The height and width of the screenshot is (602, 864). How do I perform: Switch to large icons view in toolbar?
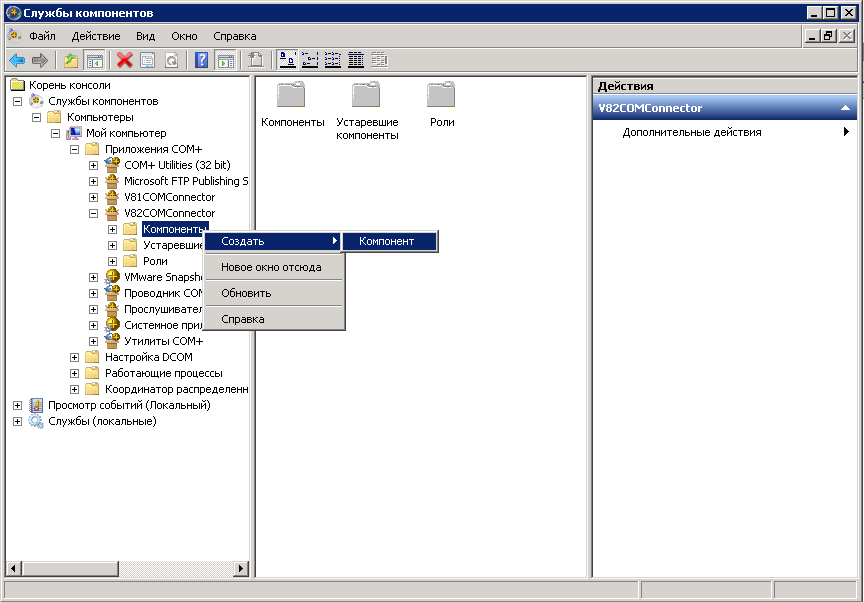tap(287, 60)
